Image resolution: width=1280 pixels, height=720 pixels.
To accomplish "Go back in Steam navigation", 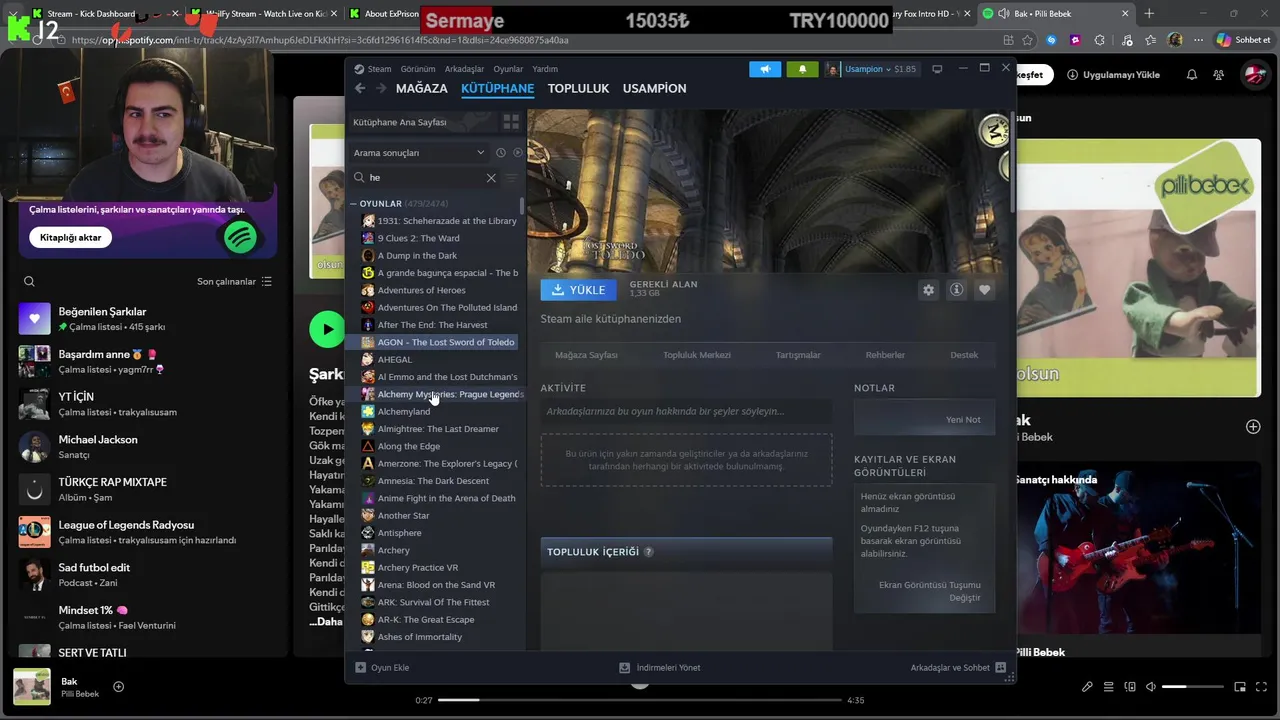I will tap(360, 88).
